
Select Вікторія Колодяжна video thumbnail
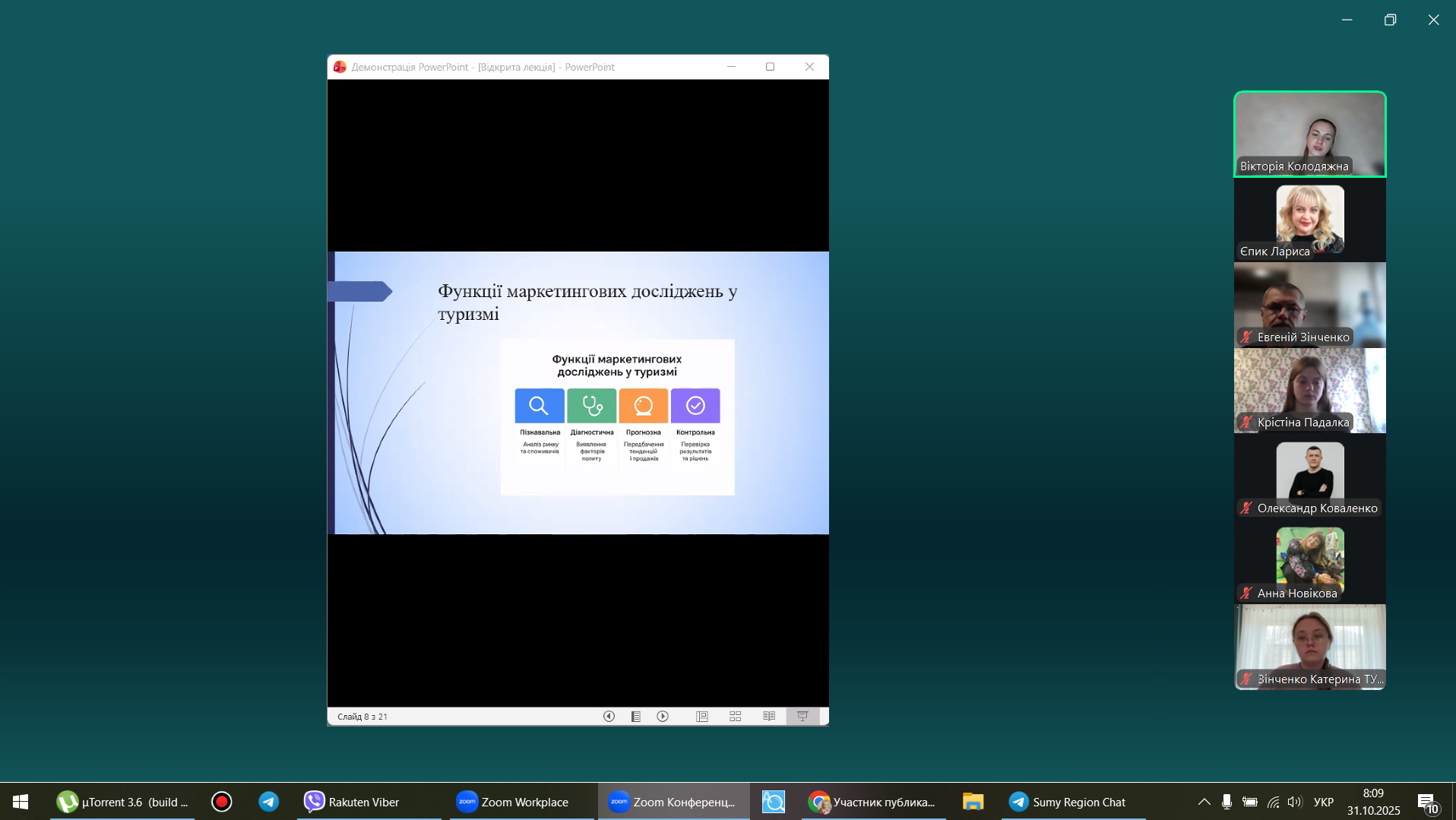point(1309,134)
